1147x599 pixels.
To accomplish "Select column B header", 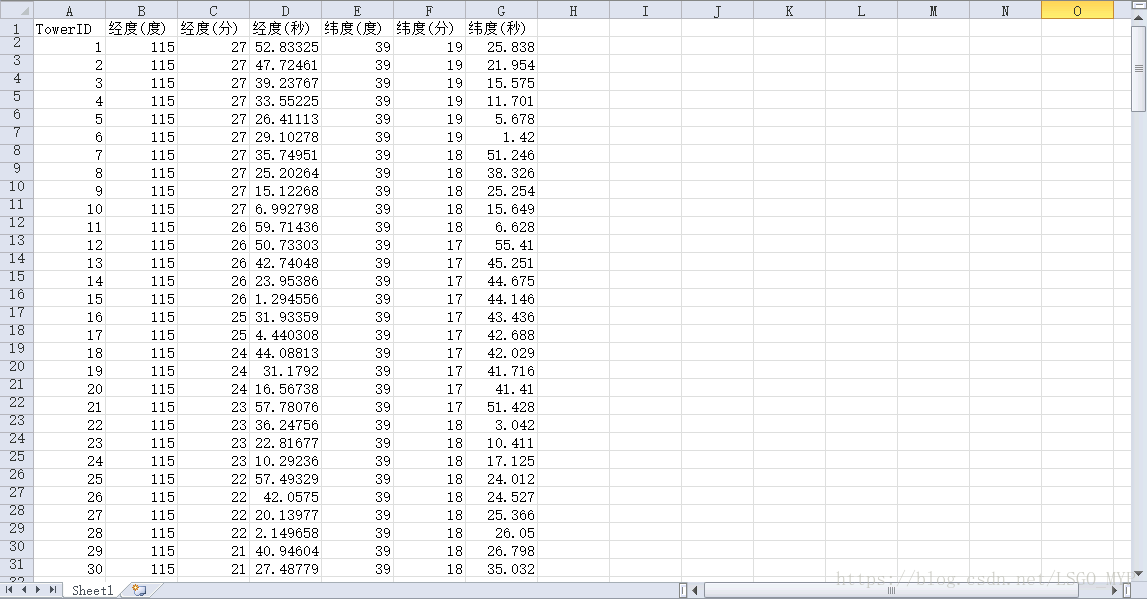I will (141, 10).
